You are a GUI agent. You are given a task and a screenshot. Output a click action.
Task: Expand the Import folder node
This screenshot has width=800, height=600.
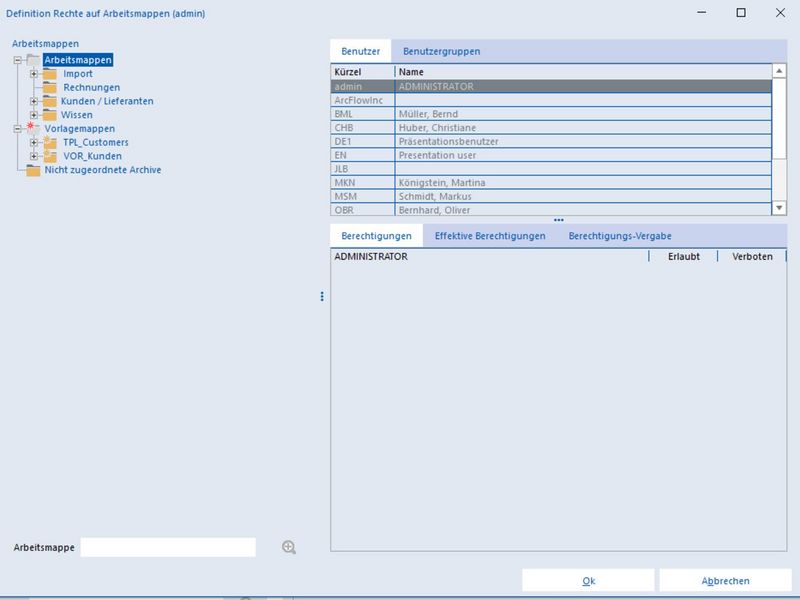tap(33, 74)
